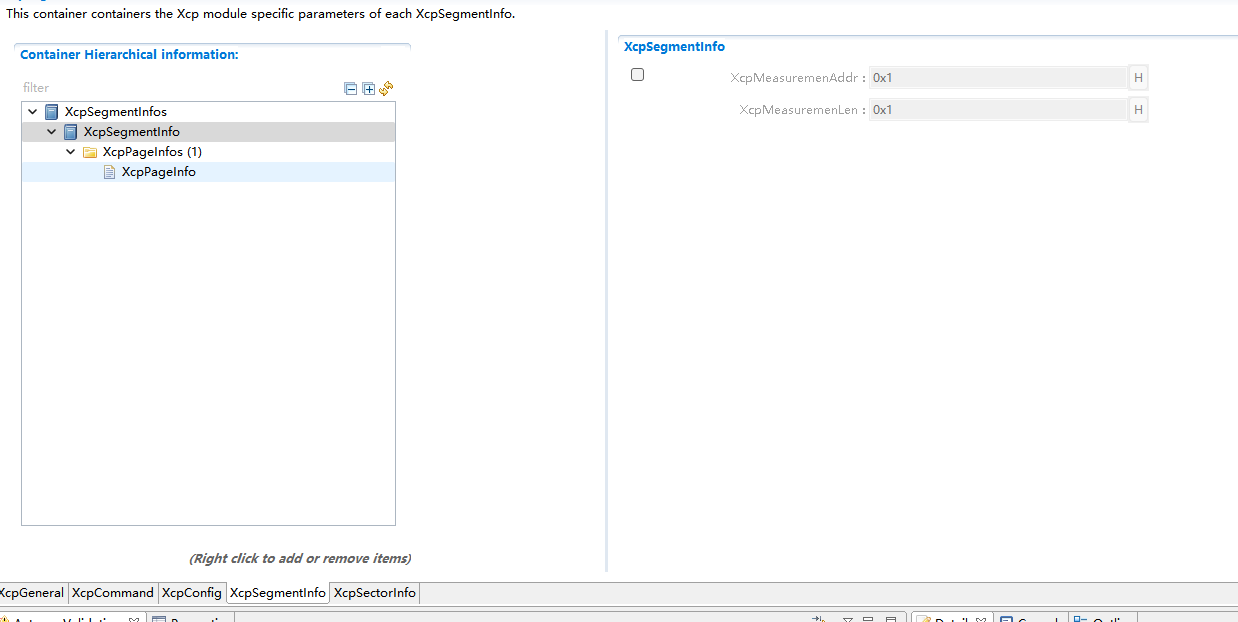The width and height of the screenshot is (1238, 622).
Task: Switch to the XcpSectorInfo tab
Action: [x=374, y=593]
